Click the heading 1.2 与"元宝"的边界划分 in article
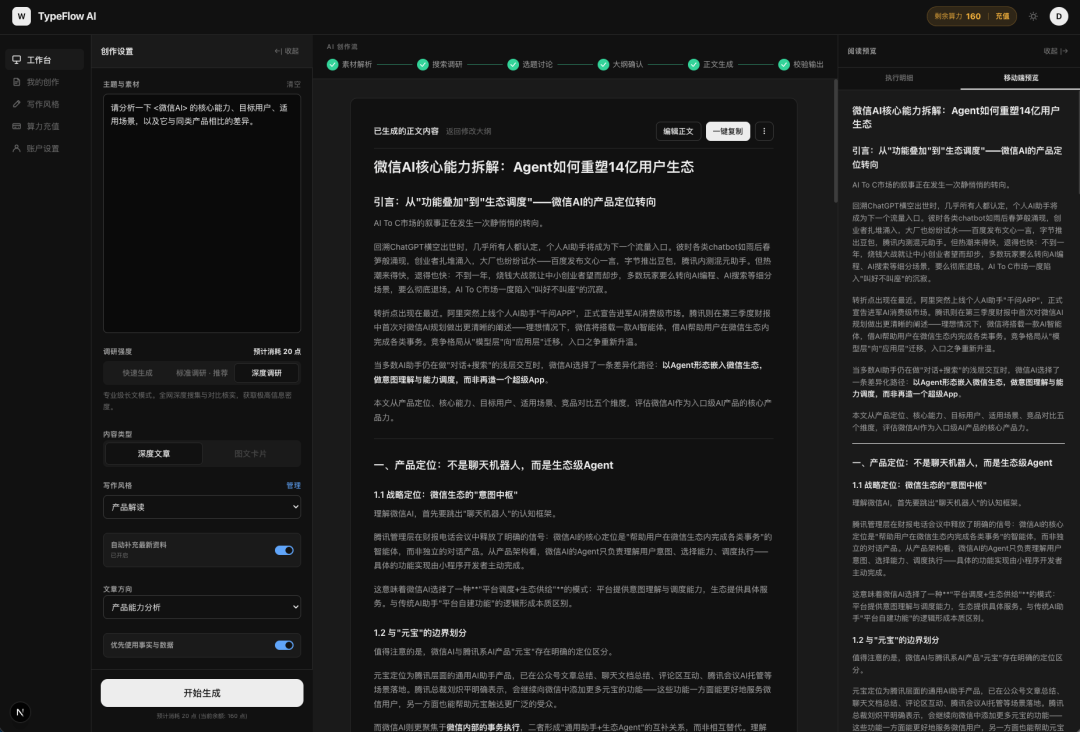This screenshot has width=1080, height=732. (x=419, y=632)
